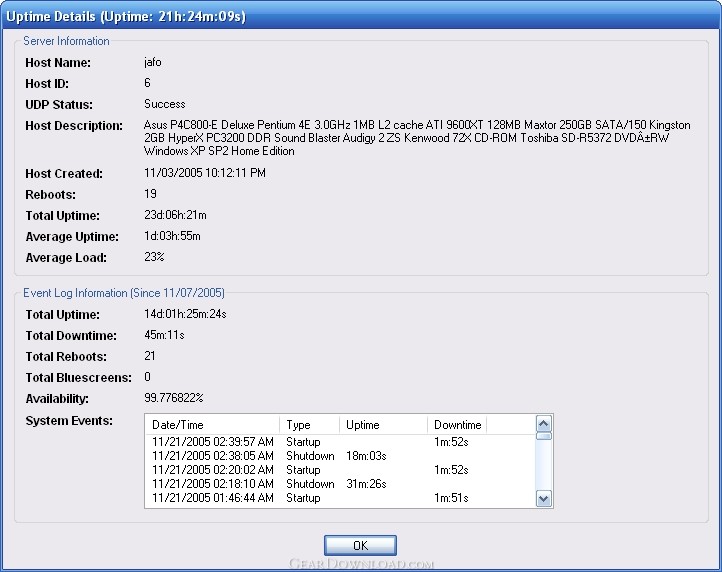This screenshot has height=572, width=722.
Task: Click the Downtime column header
Action: click(457, 425)
